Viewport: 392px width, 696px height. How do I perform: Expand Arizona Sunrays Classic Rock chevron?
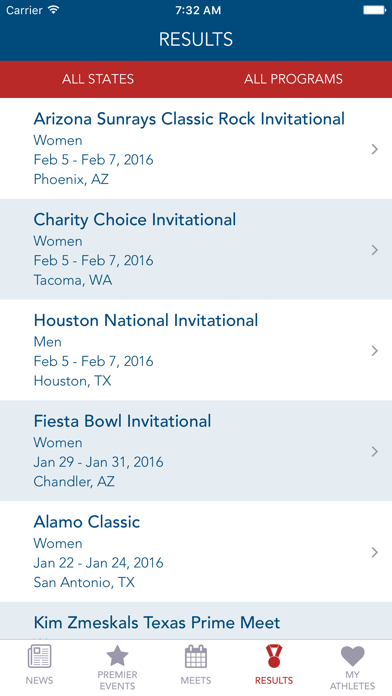pyautogui.click(x=375, y=149)
